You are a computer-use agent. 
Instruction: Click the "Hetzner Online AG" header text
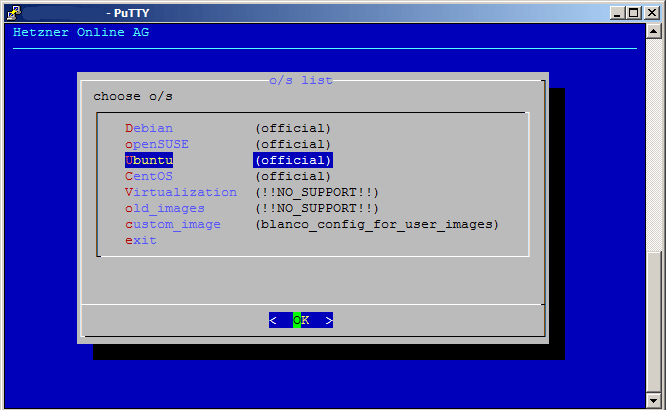pos(81,32)
